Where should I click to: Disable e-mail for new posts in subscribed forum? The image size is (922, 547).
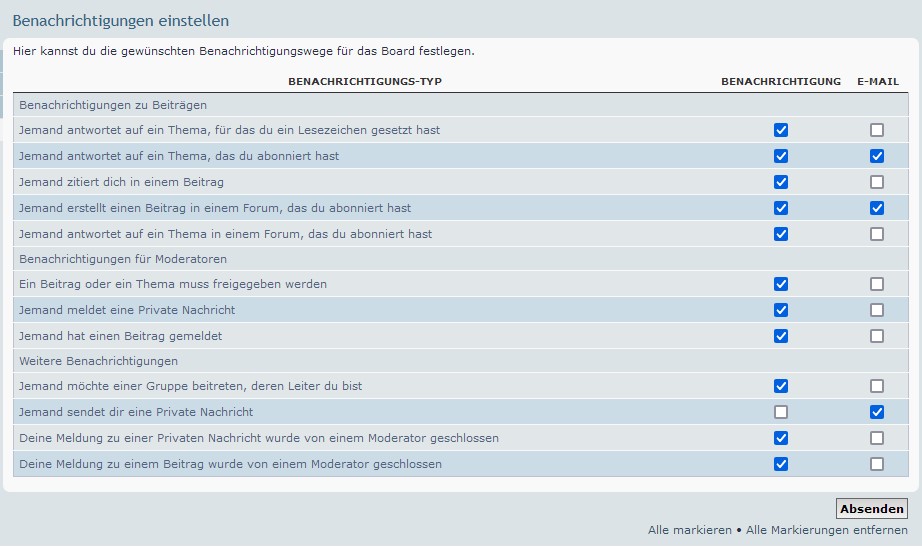877,208
